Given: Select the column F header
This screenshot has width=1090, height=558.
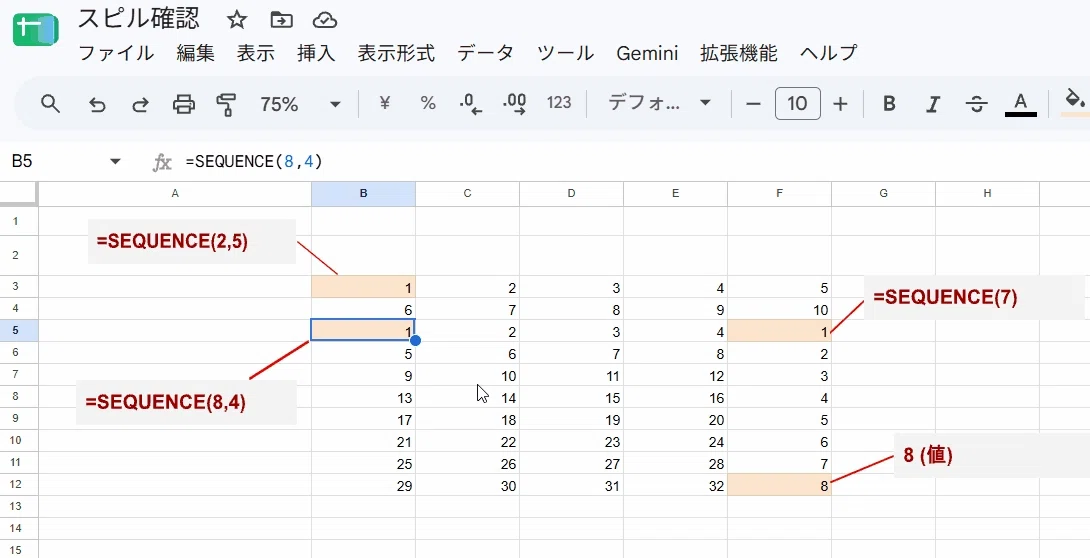Looking at the screenshot, I should (779, 194).
